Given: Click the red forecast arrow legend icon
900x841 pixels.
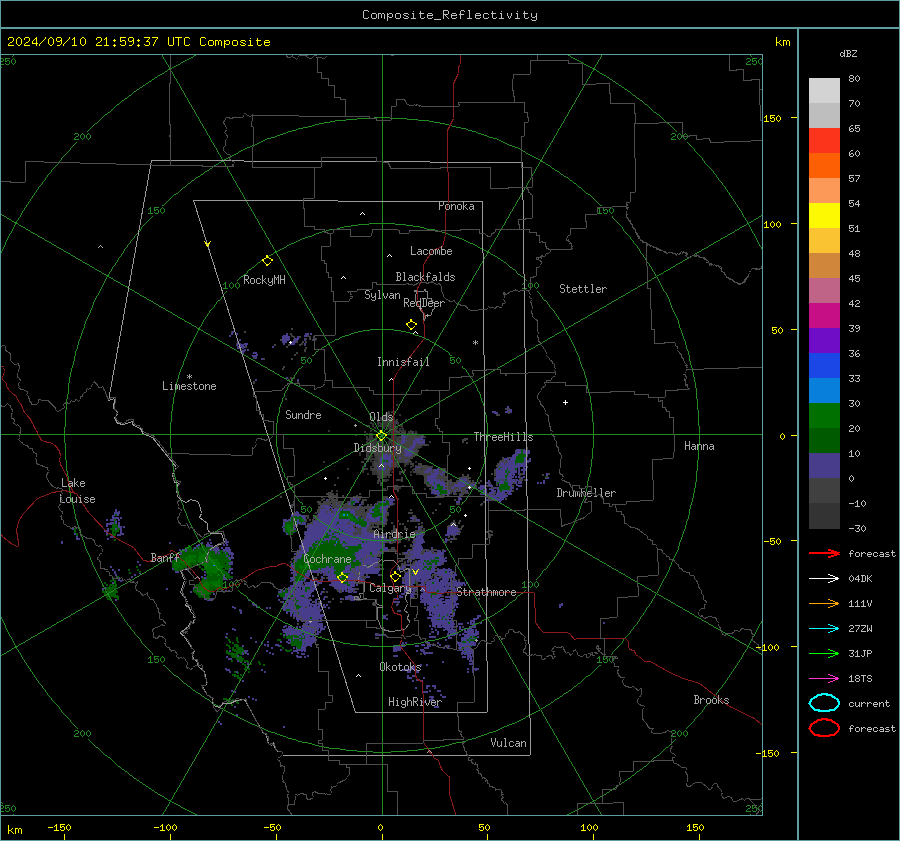Looking at the screenshot, I should coord(824,553).
